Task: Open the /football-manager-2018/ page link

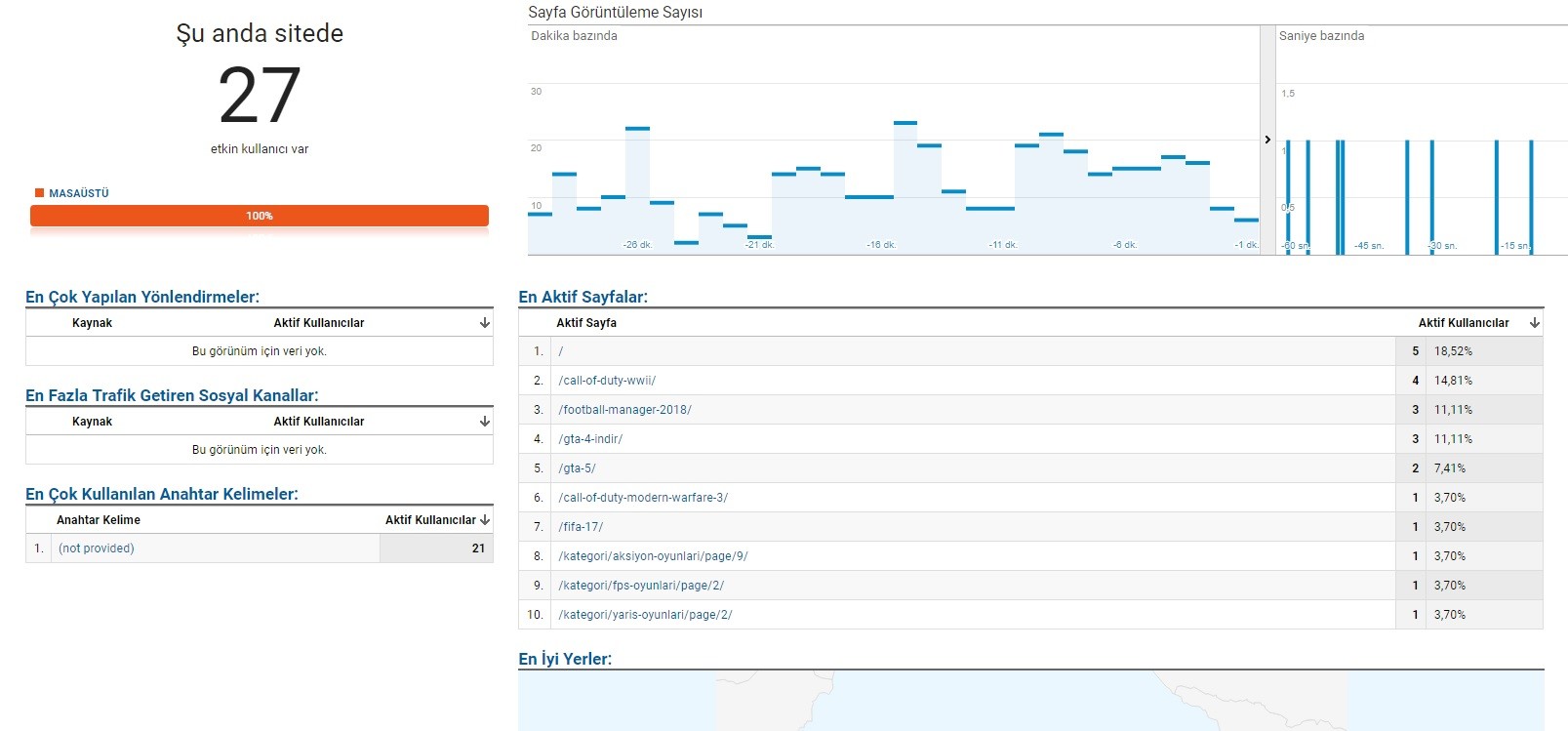Action: (624, 410)
